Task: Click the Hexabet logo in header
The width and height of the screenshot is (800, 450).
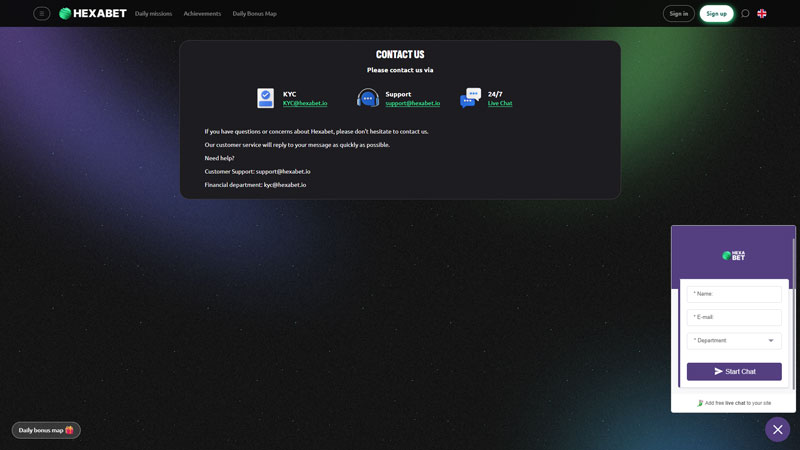Action: coord(93,14)
